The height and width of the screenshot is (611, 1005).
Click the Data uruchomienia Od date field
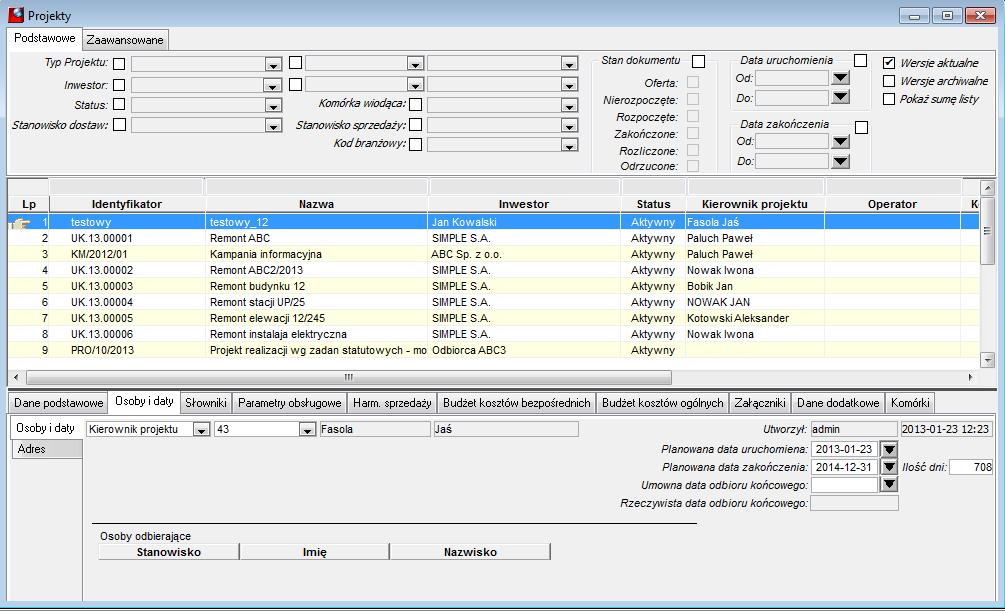(792, 78)
